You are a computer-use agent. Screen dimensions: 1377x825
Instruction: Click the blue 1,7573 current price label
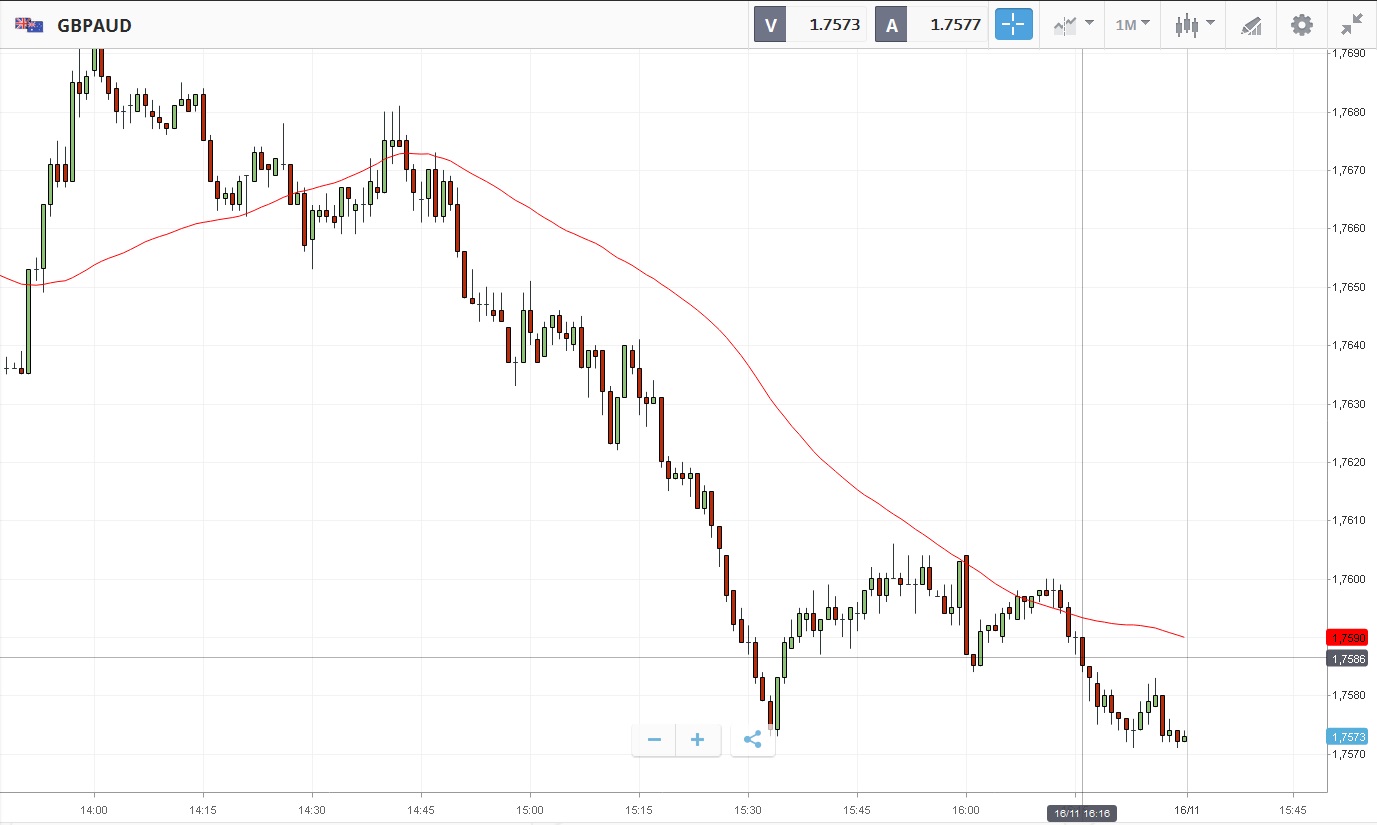pos(1346,737)
